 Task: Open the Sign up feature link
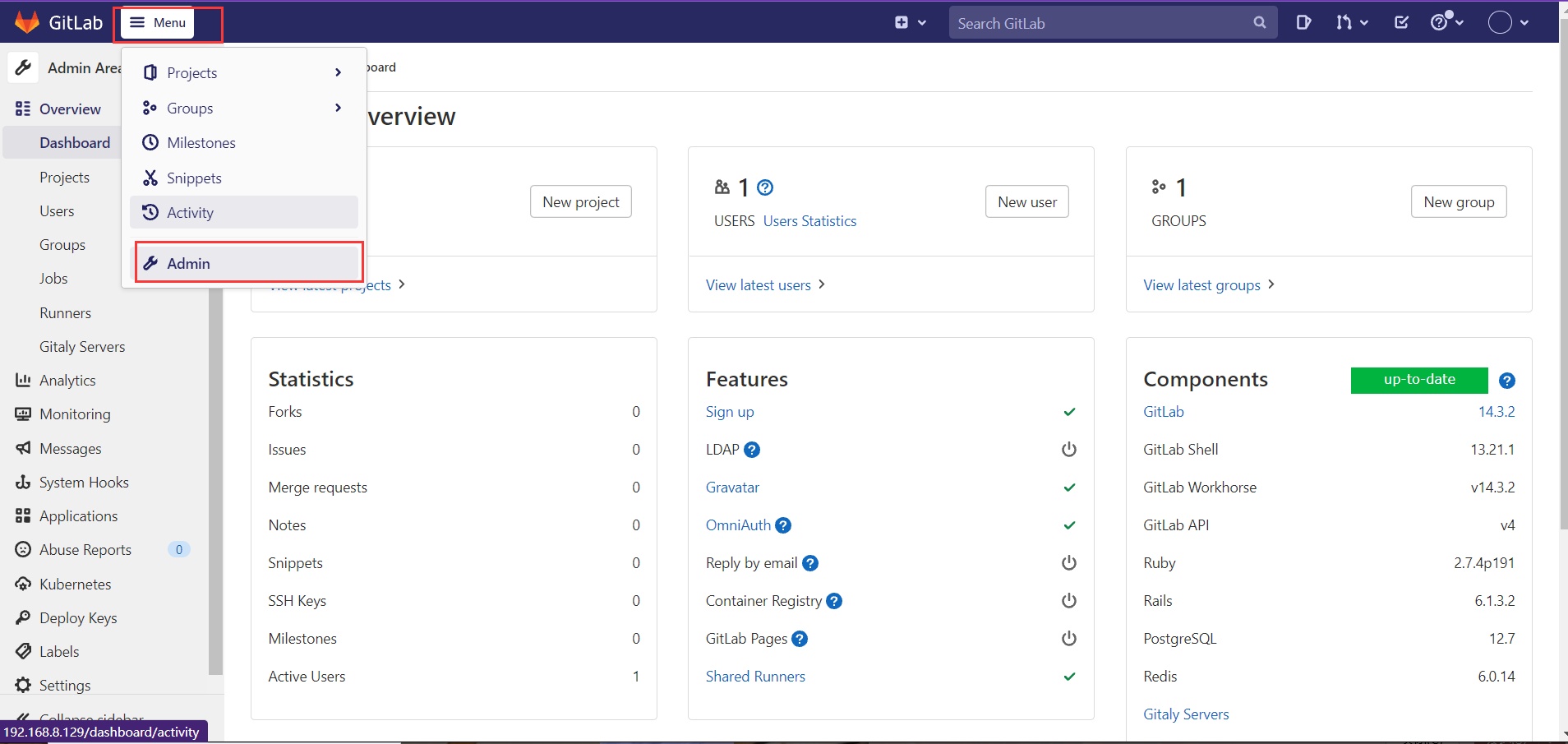click(730, 412)
